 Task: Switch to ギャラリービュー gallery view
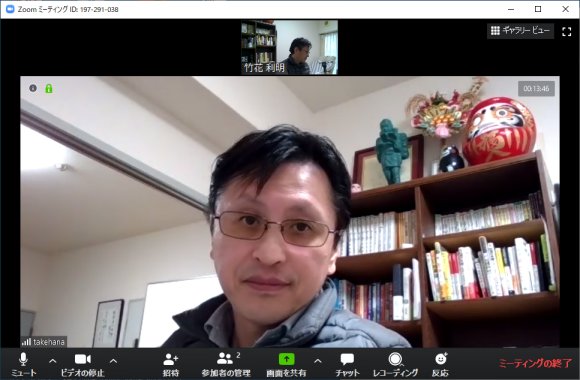[520, 31]
